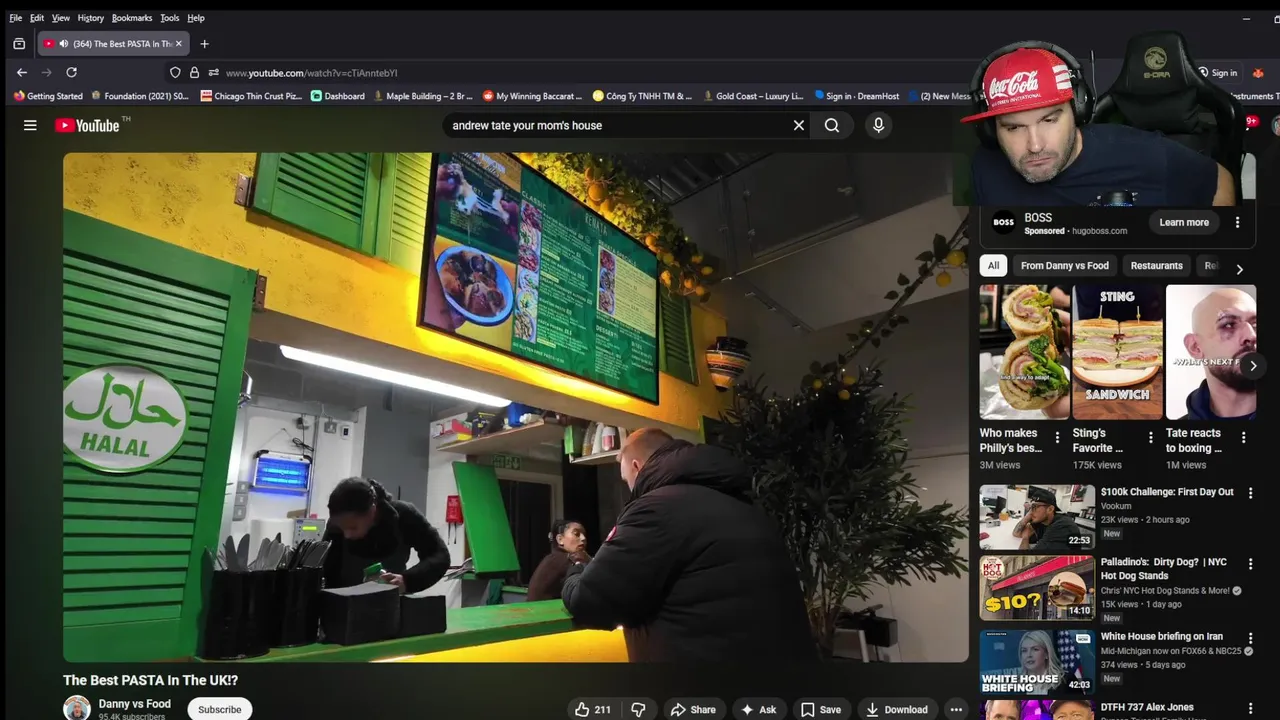Open the Bookmarks menu

(x=132, y=18)
